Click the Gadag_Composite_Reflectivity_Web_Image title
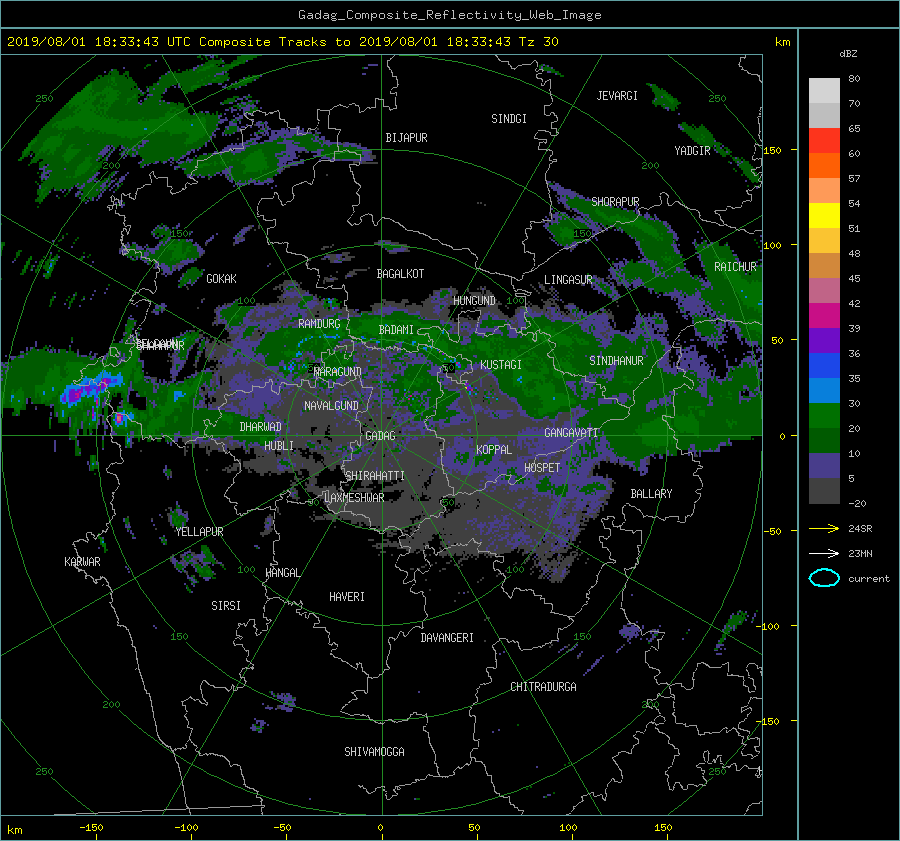 [x=449, y=15]
